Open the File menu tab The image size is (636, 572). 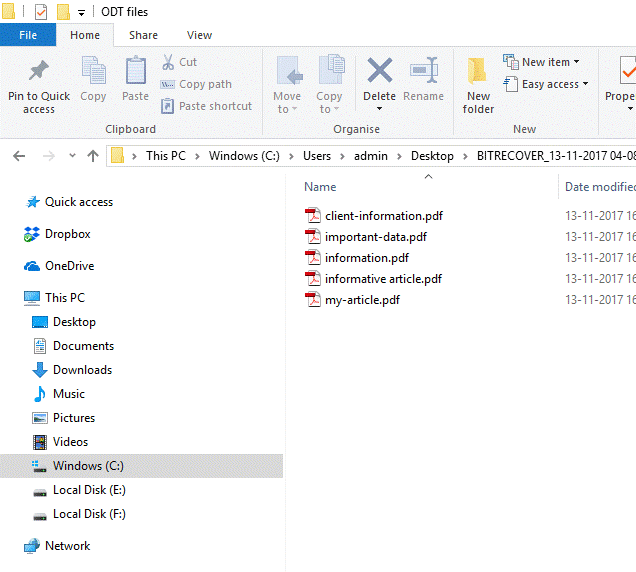click(28, 35)
